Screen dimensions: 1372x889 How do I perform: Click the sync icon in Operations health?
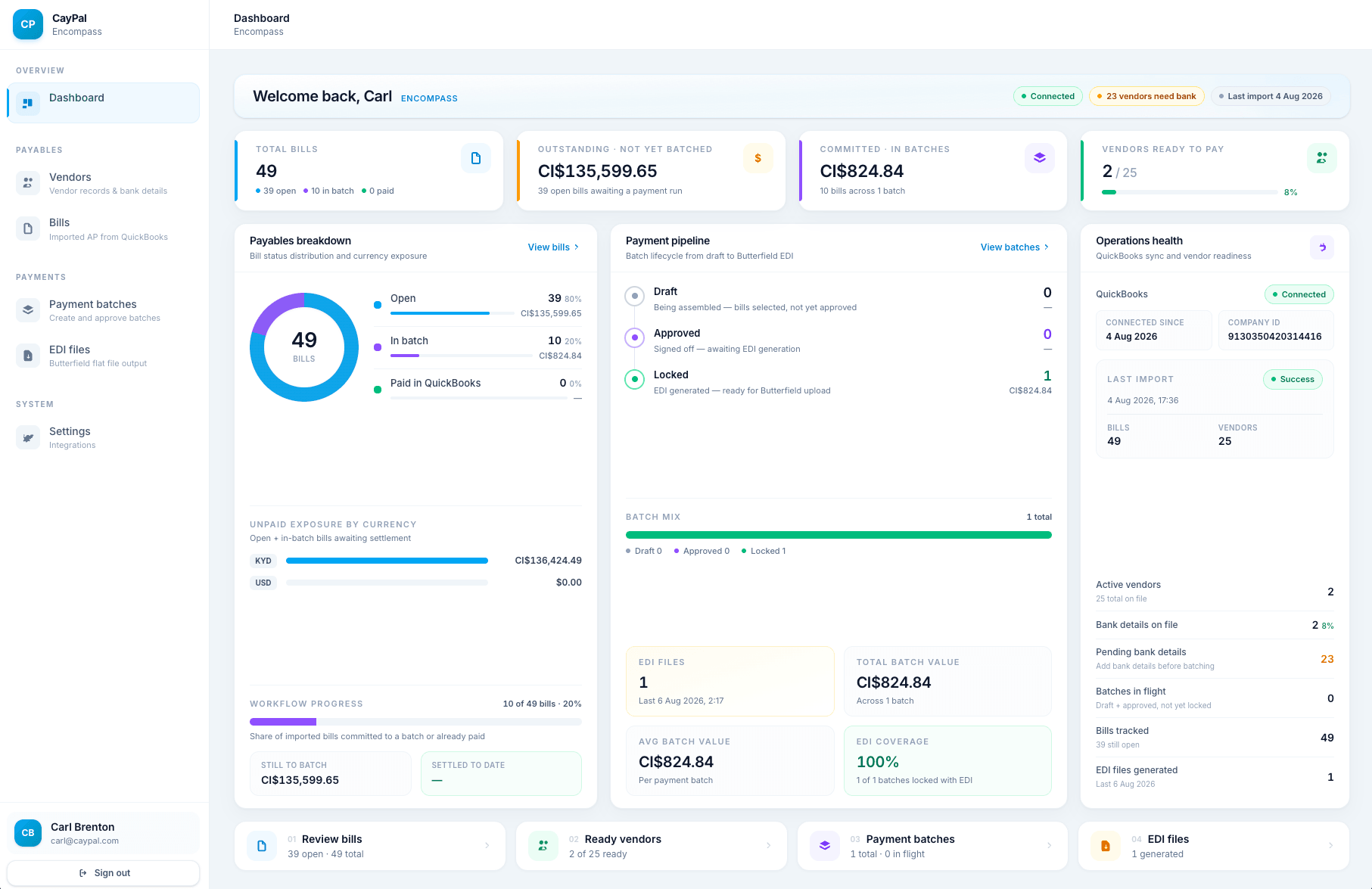click(1322, 247)
